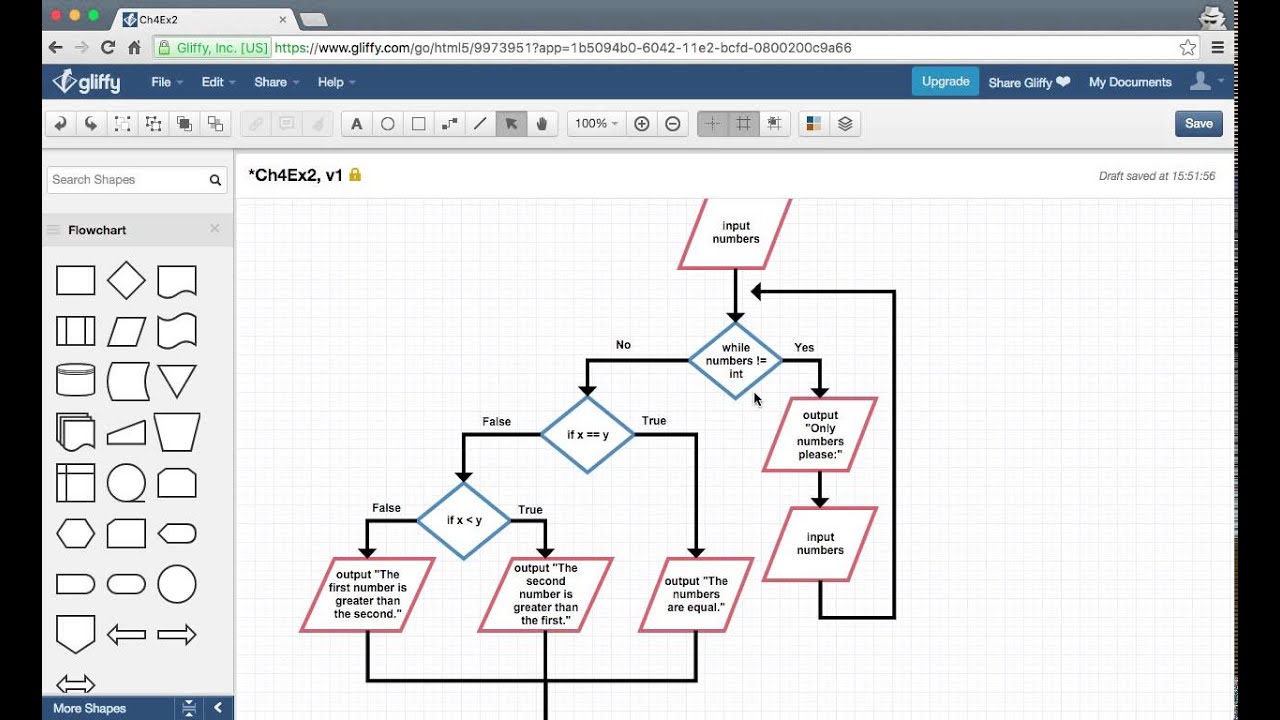Bring the selected shape to front
The image size is (1280, 720).
point(184,124)
